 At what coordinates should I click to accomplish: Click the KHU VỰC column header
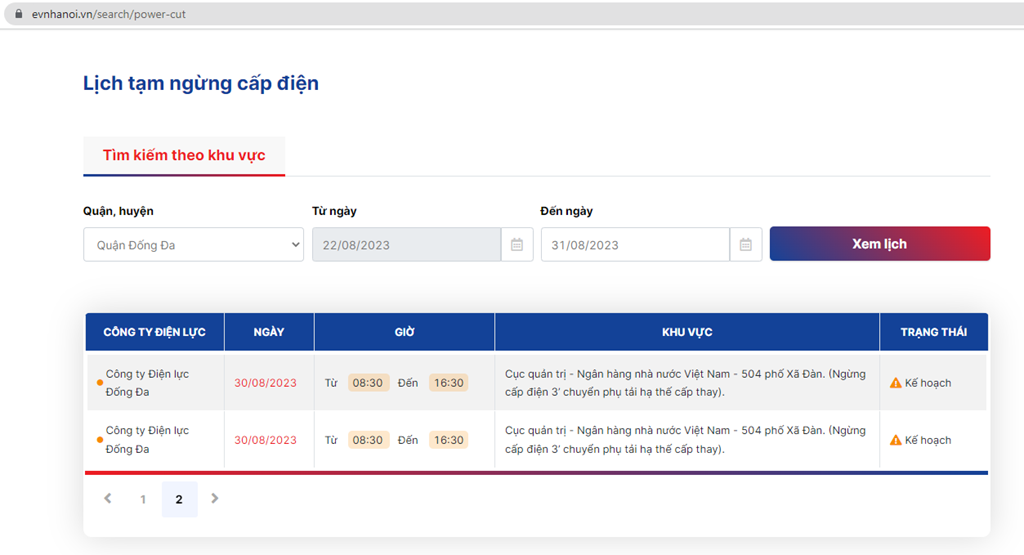click(687, 332)
